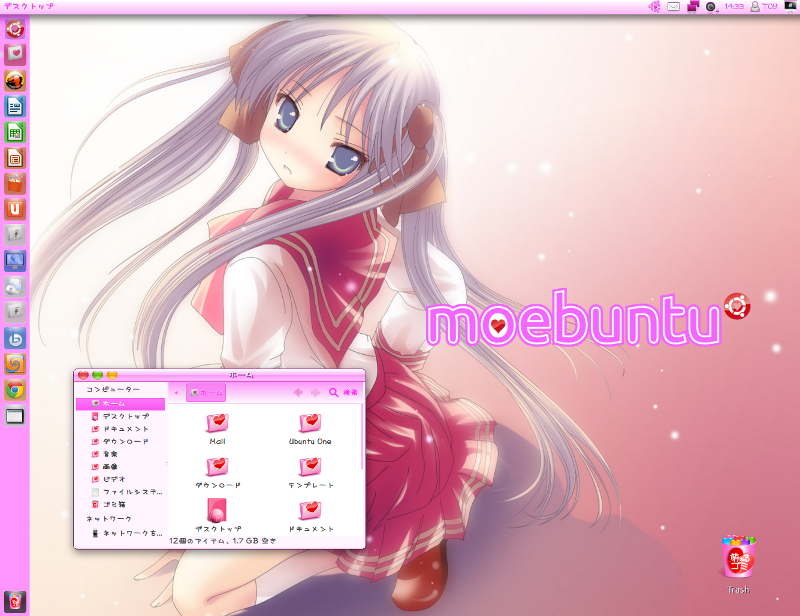Click the small arrow left of path bar
The width and height of the screenshot is (800, 616).
[x=177, y=392]
